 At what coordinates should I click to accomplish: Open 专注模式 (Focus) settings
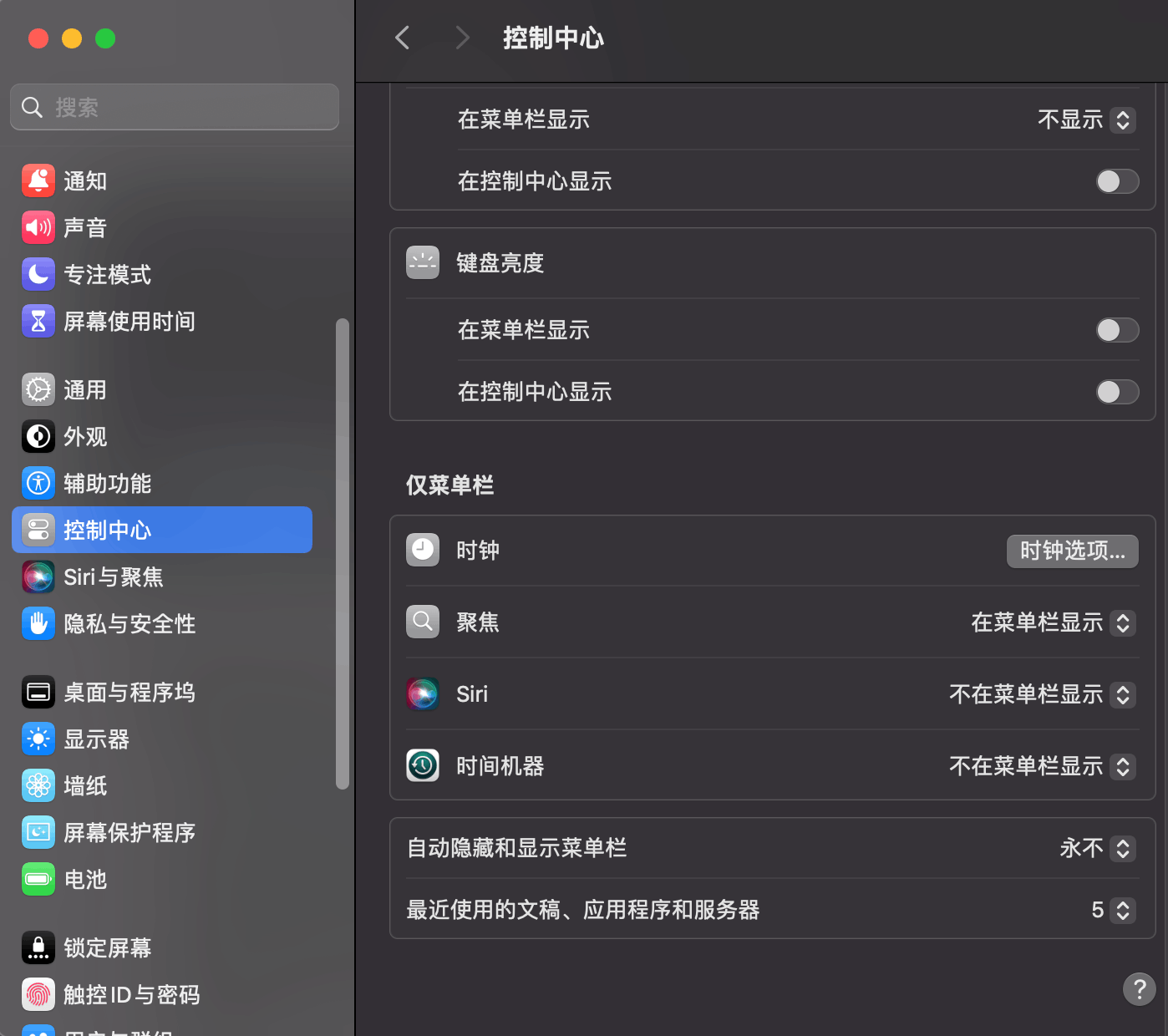click(38, 274)
